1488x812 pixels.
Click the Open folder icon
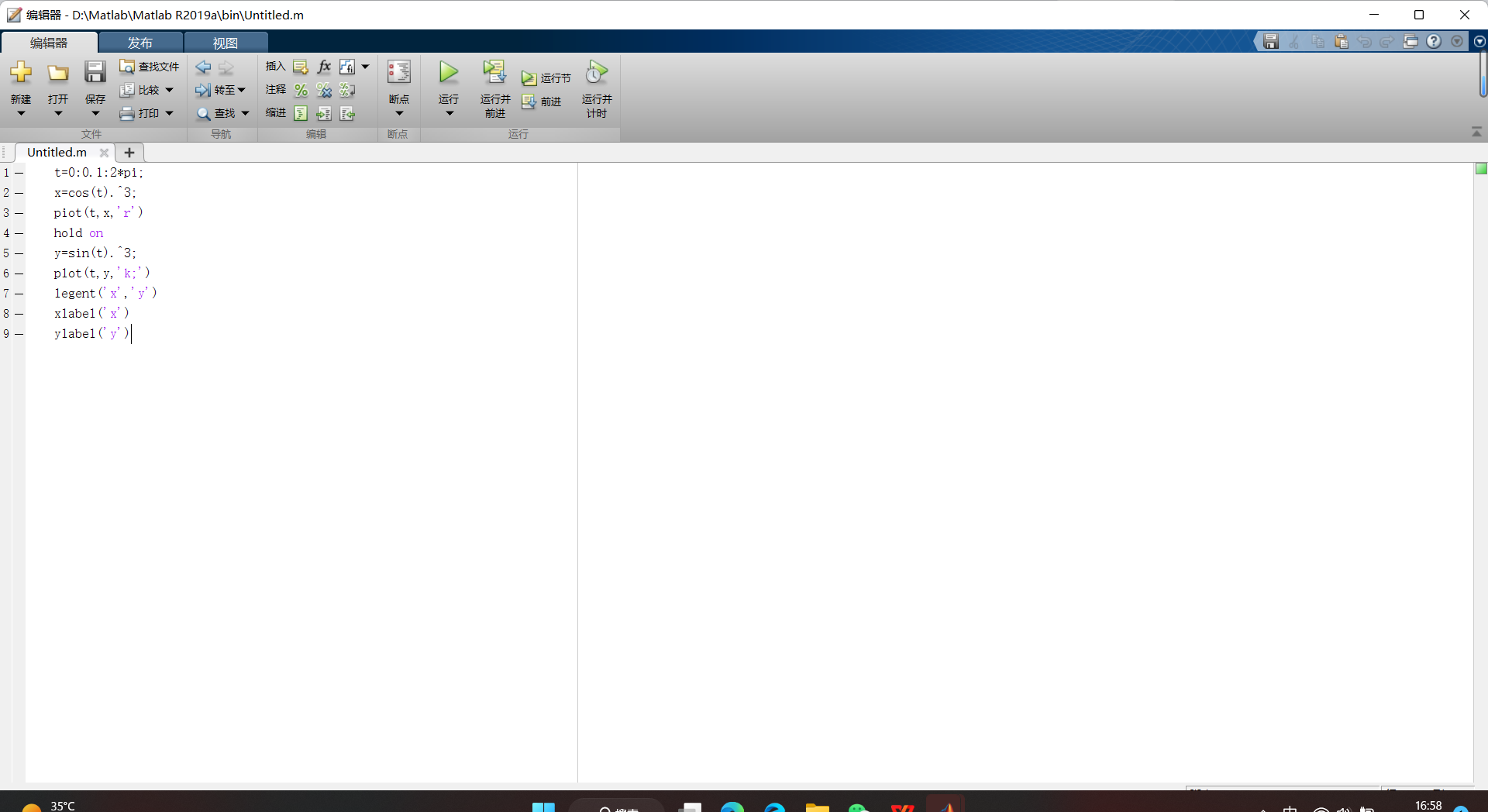point(58,73)
